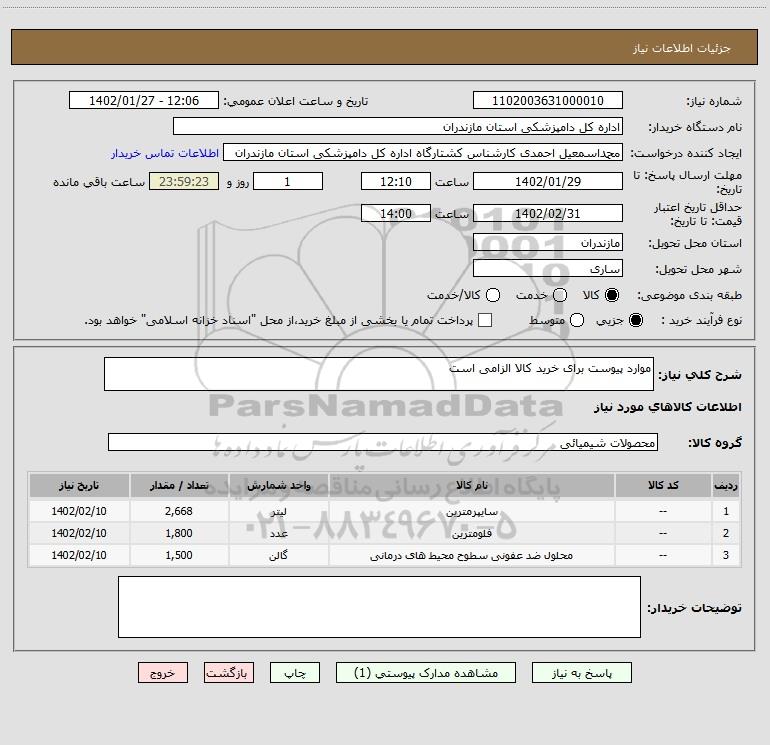The width and height of the screenshot is (770, 745).
Task: Click the نام کالا column header
Action: [471, 486]
